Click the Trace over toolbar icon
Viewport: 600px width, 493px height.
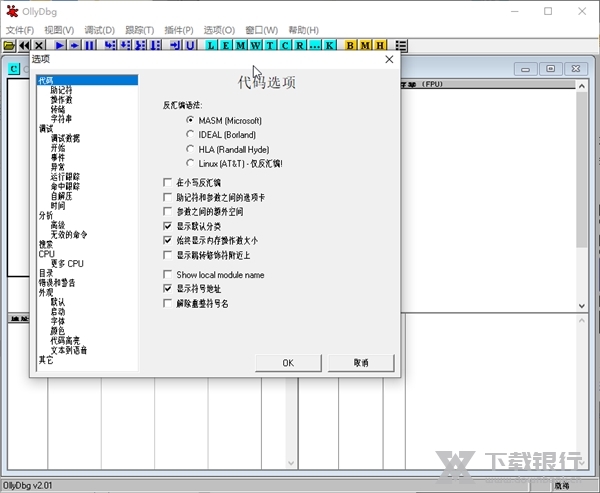tap(155, 46)
